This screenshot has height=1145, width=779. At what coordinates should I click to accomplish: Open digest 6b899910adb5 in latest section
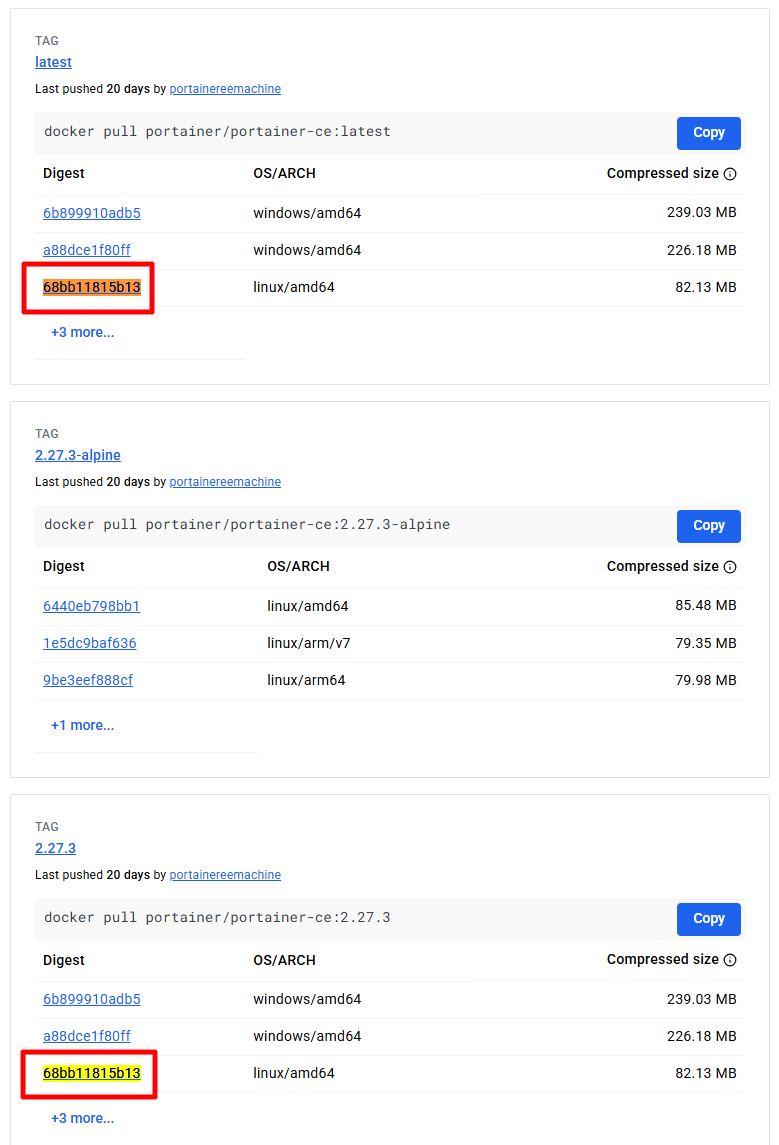91,213
